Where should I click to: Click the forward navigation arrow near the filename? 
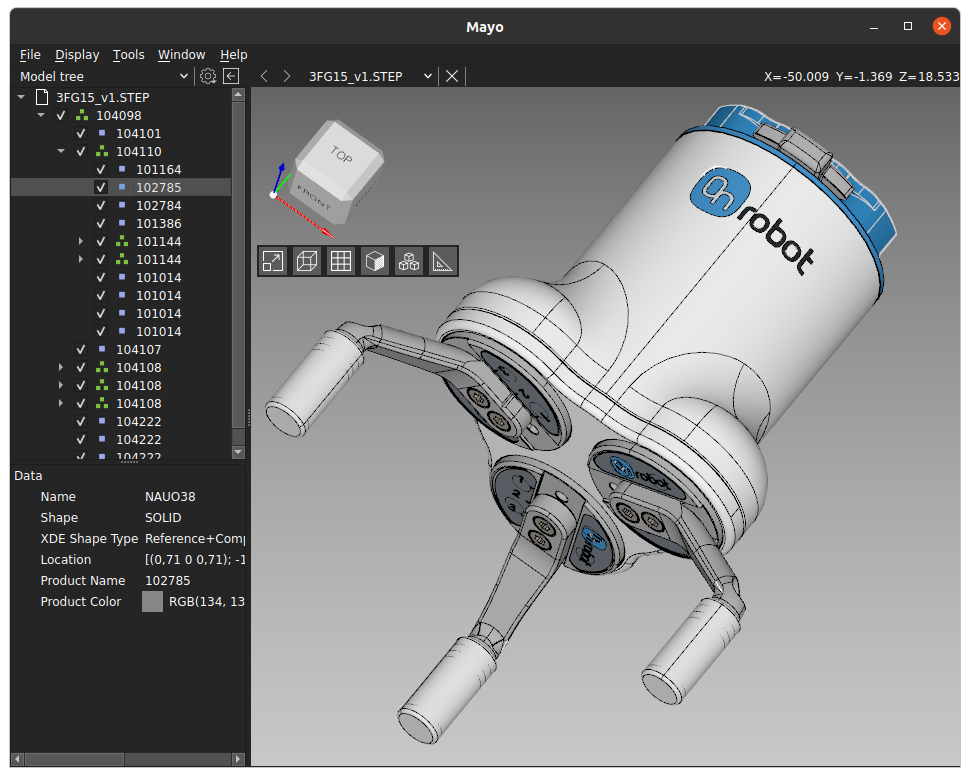pyautogui.click(x=287, y=75)
